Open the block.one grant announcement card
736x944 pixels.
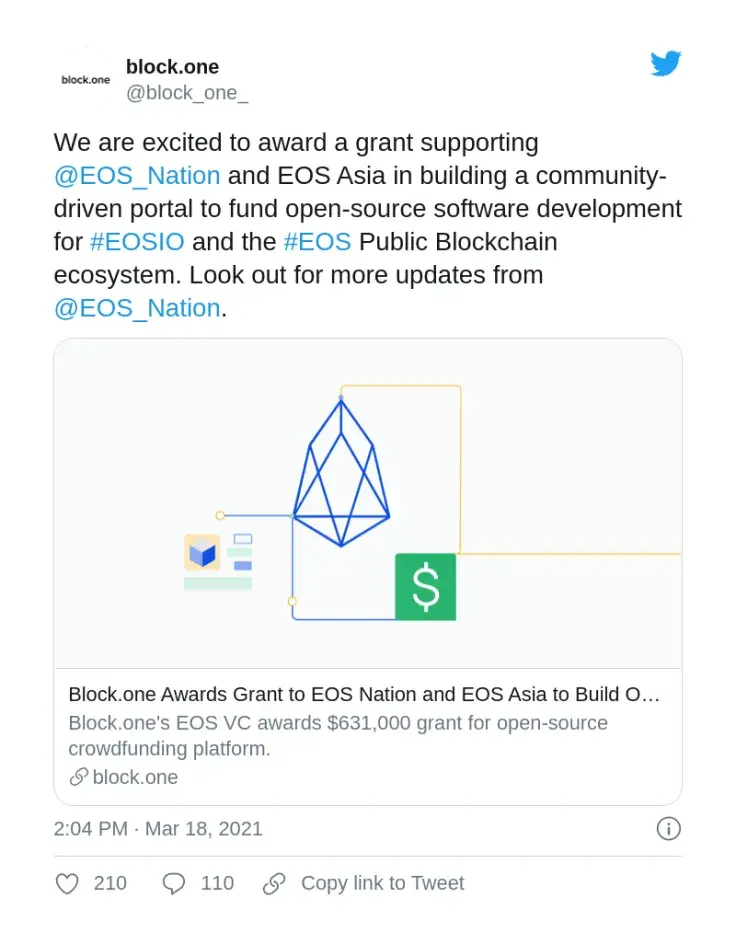(367, 694)
